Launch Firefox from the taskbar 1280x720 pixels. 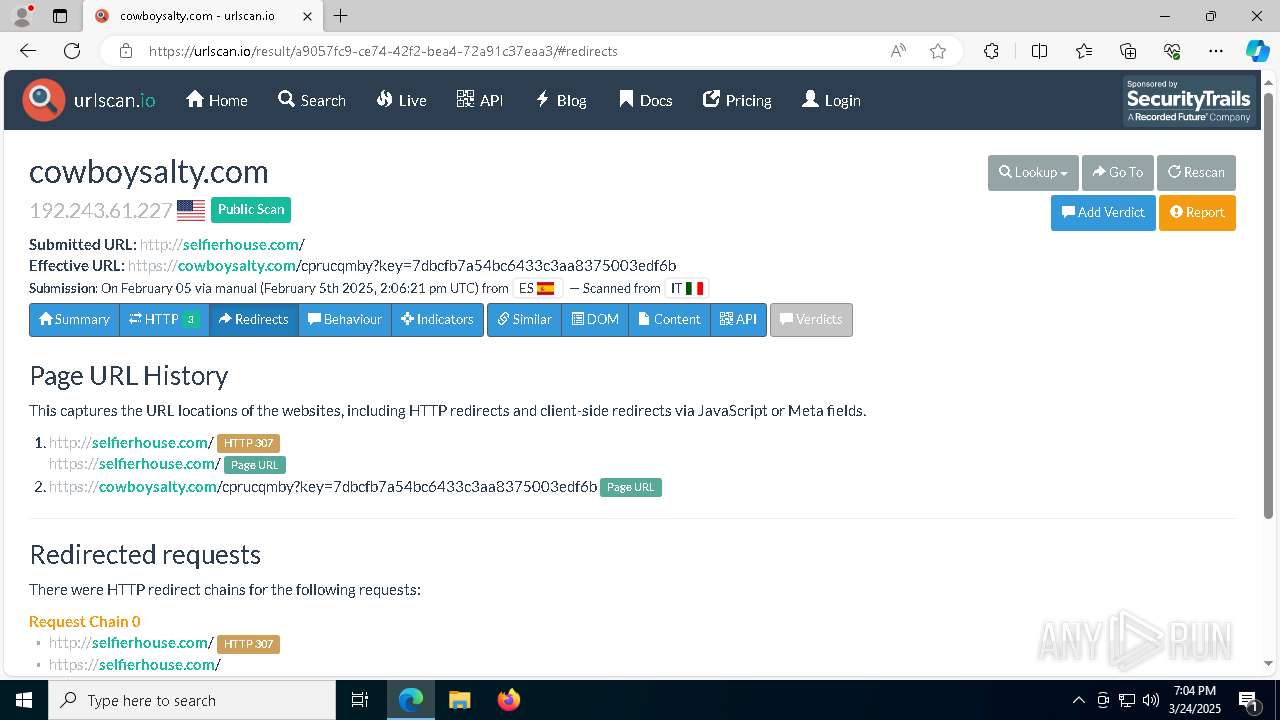pos(509,700)
